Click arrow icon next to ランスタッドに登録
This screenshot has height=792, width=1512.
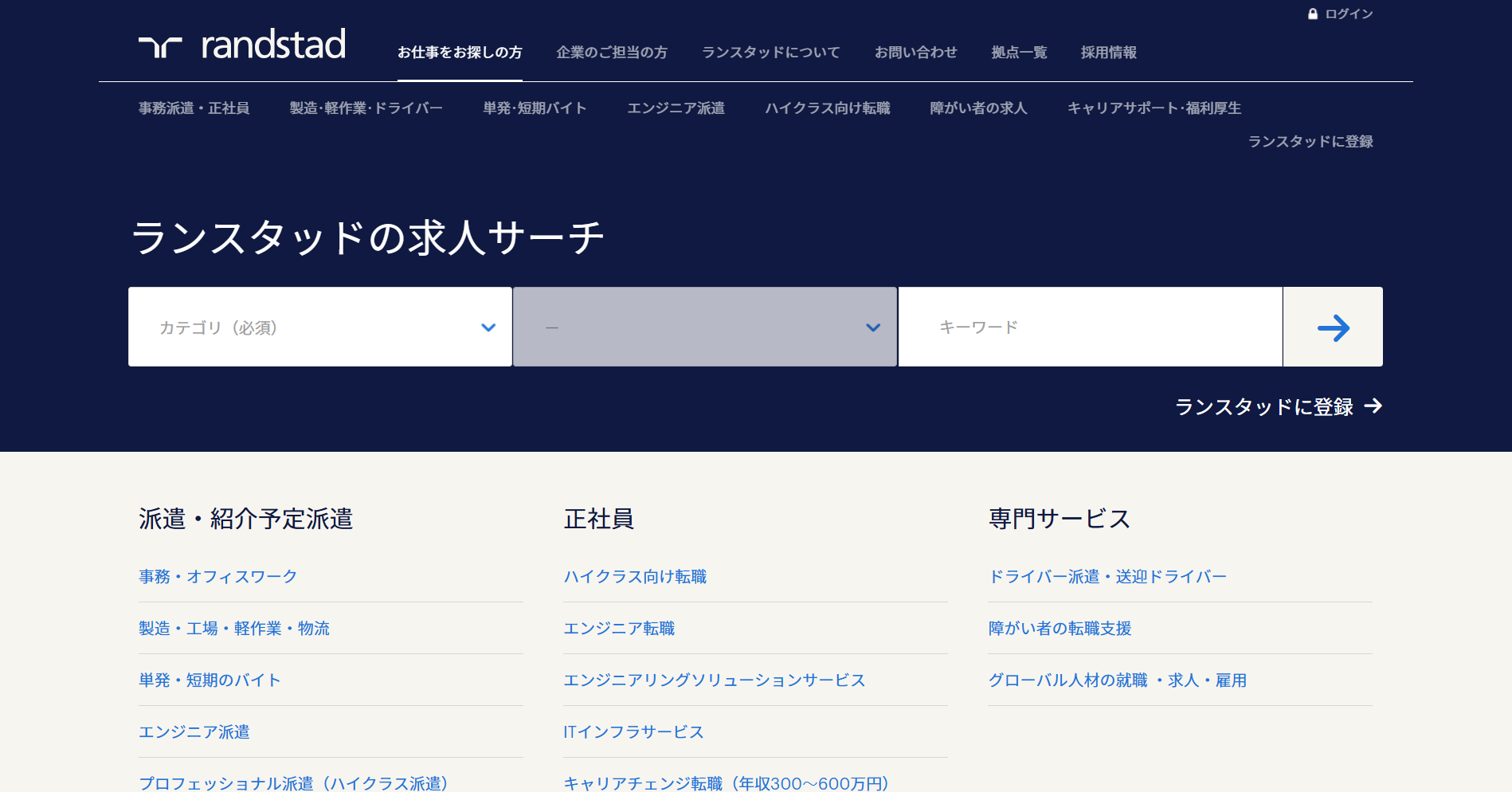[1373, 406]
